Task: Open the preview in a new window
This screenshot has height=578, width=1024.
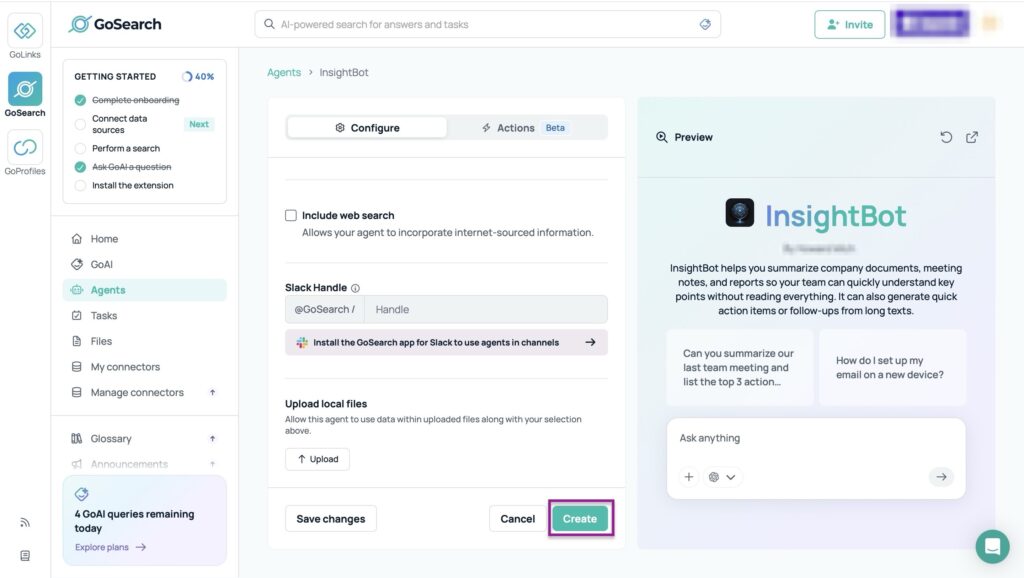Action: coord(971,137)
